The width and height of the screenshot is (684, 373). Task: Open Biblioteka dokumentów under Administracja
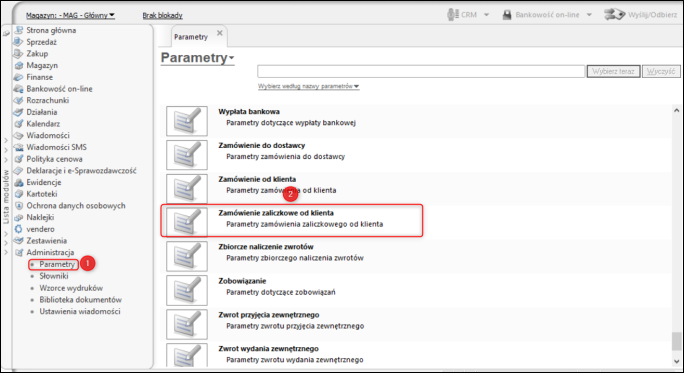click(x=81, y=300)
